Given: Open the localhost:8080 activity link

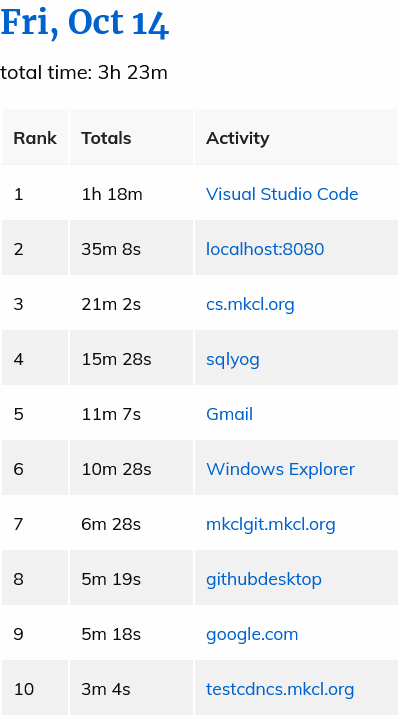Looking at the screenshot, I should [265, 249].
